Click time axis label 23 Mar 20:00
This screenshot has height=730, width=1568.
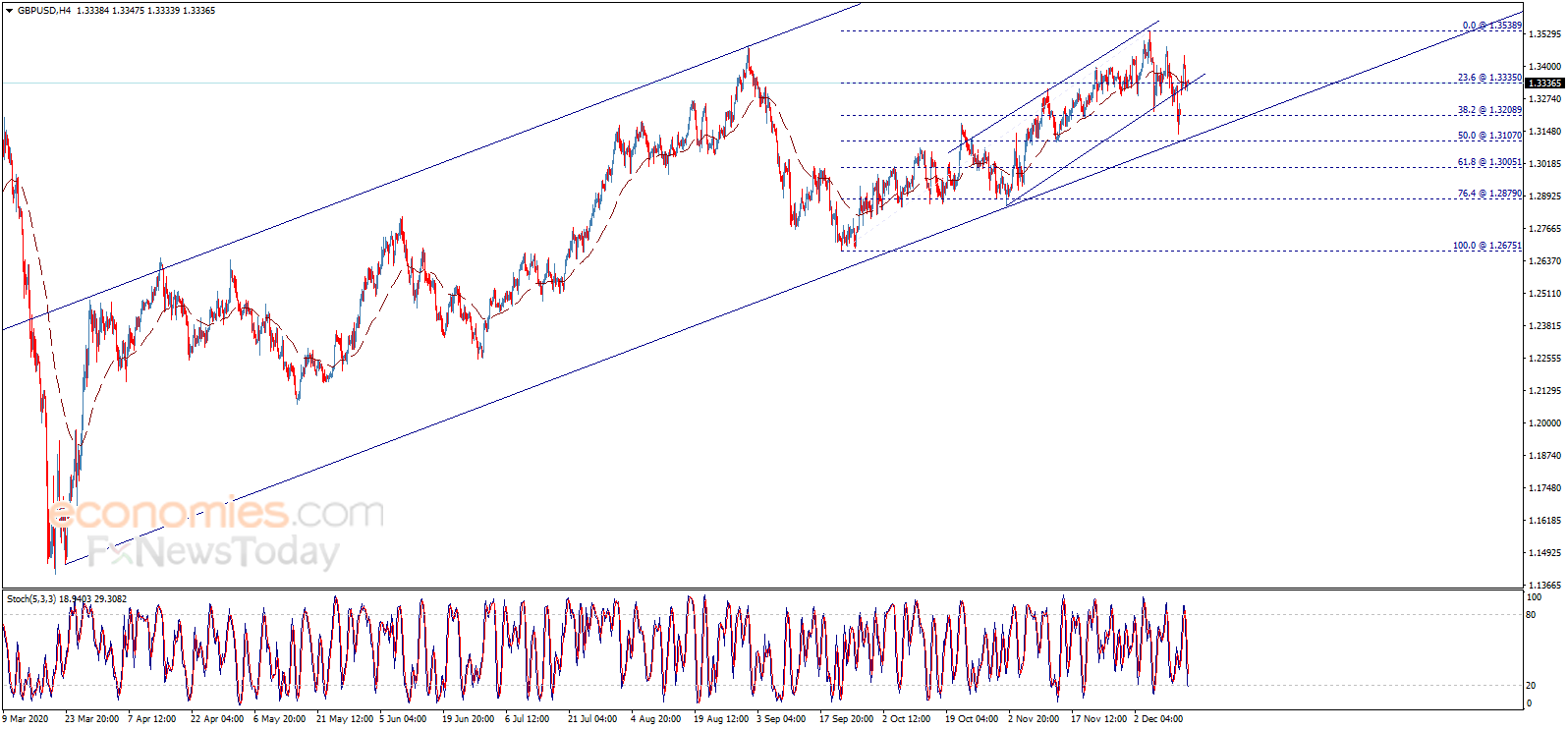pyautogui.click(x=91, y=719)
